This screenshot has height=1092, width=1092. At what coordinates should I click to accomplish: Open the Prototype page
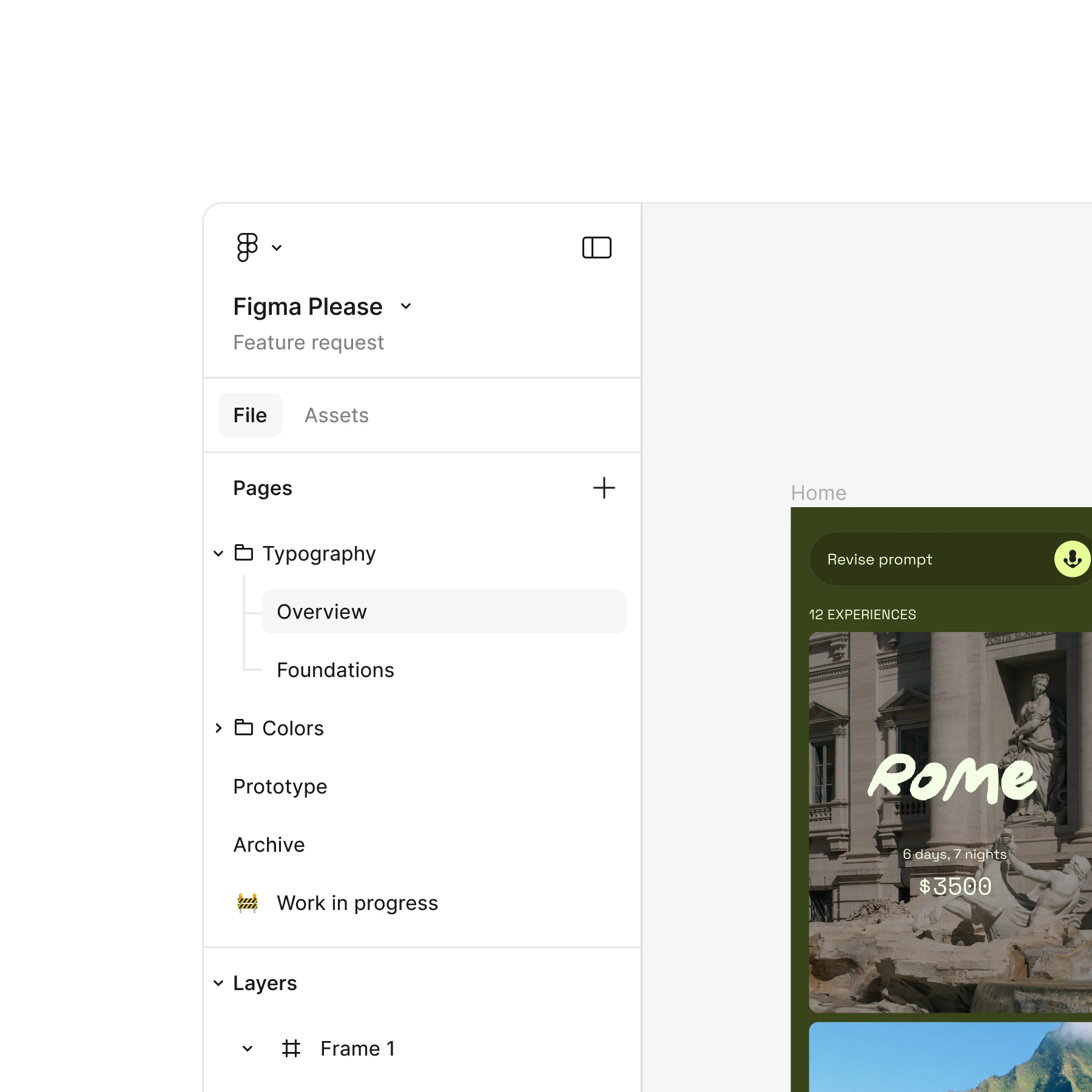tap(280, 786)
